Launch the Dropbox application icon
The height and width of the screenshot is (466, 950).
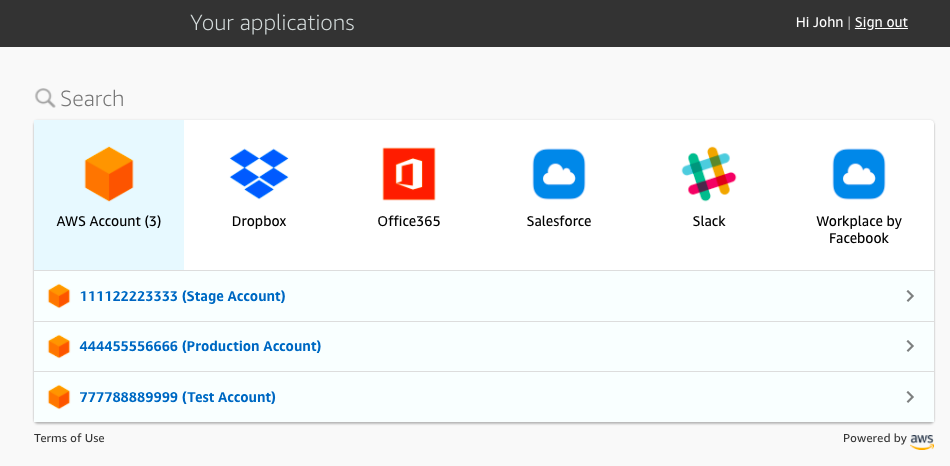[x=259, y=174]
